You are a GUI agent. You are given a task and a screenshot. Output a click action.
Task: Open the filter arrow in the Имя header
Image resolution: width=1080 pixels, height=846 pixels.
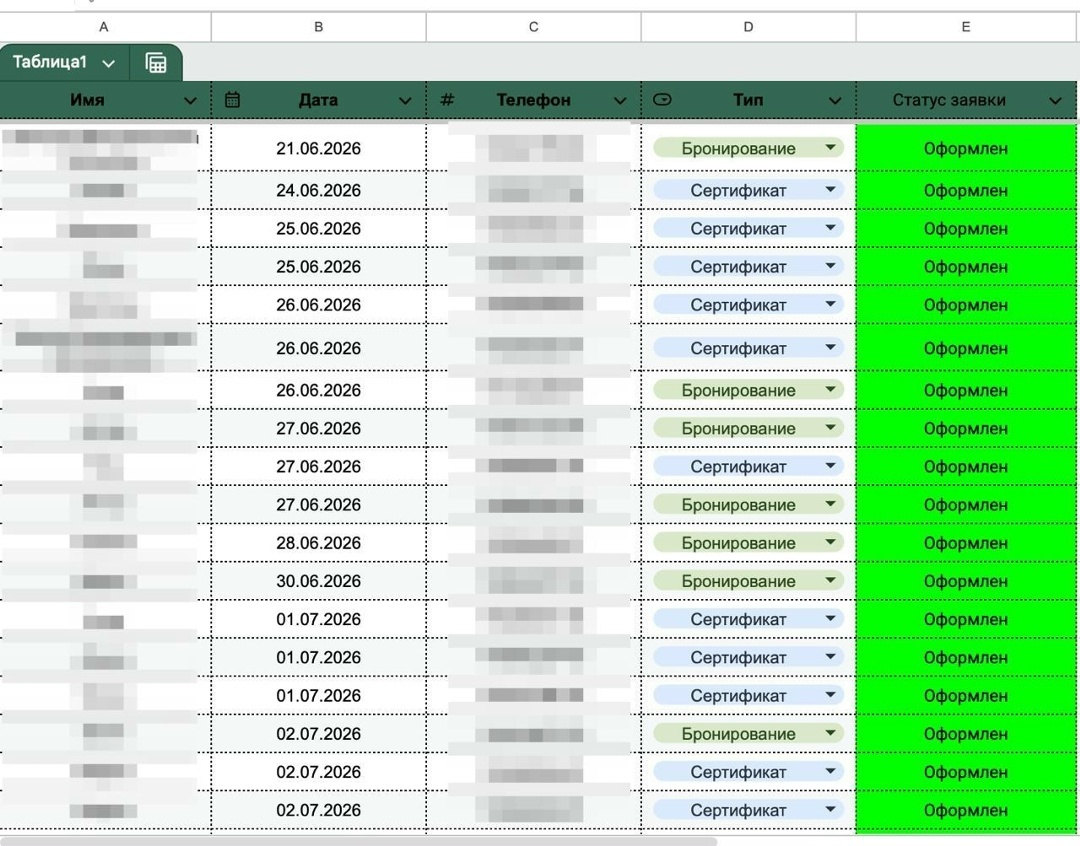(190, 101)
